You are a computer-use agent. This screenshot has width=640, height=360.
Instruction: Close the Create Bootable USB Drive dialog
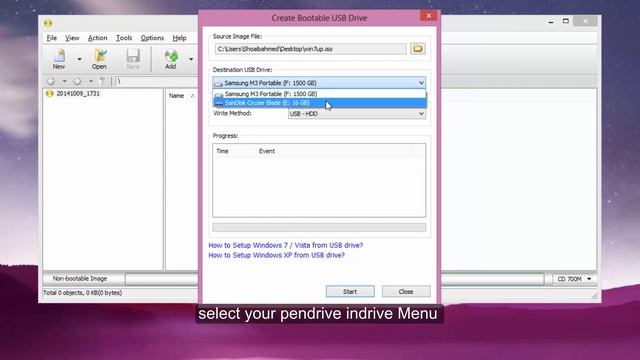(x=429, y=16)
